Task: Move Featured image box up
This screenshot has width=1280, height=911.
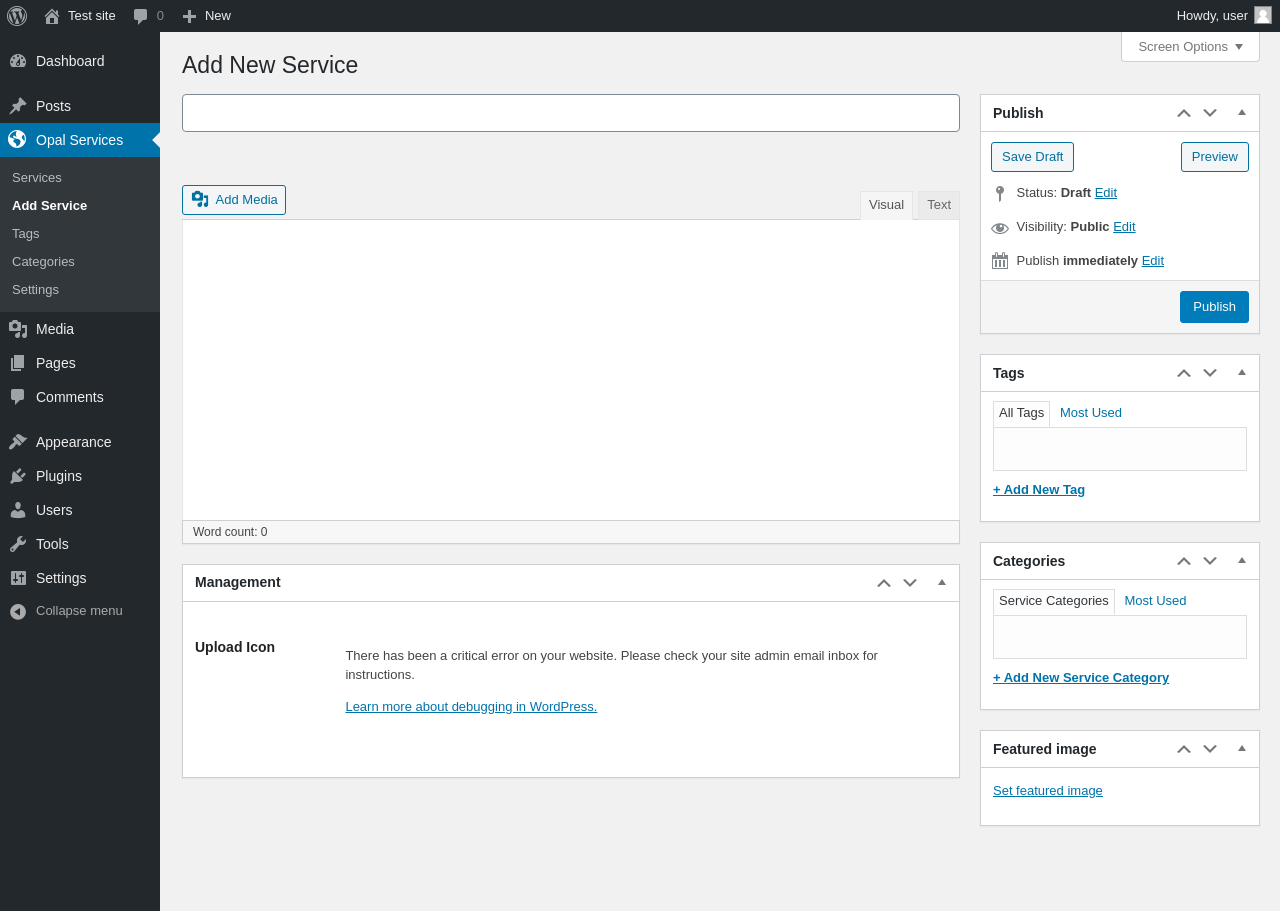Action: [x=1184, y=749]
